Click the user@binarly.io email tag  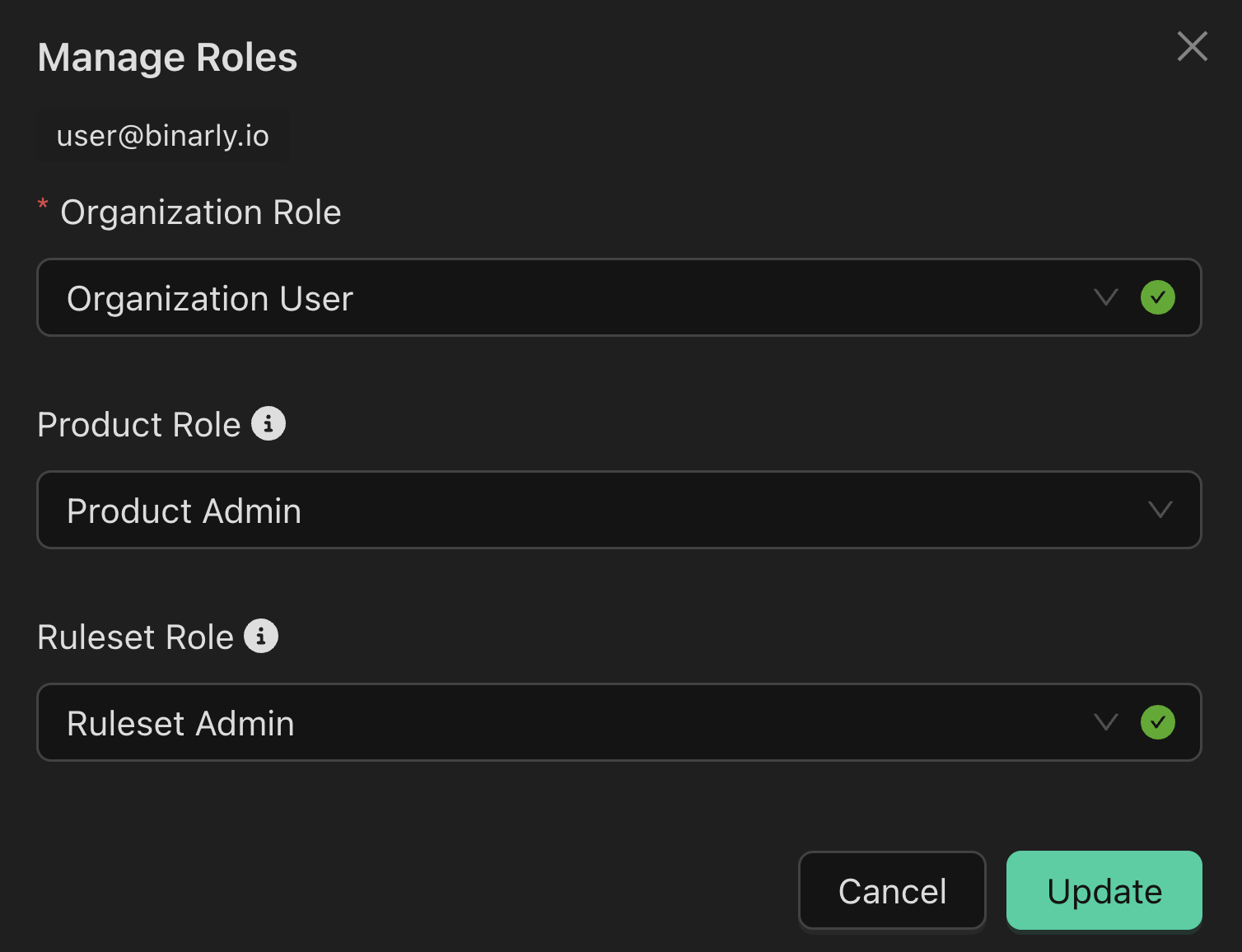coord(163,136)
